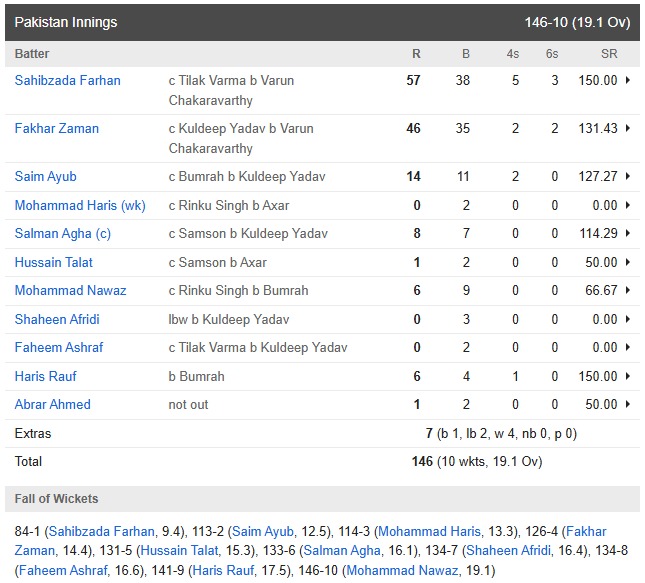Expand the Saim Ayub row arrow
645x583 pixels.
627,177
